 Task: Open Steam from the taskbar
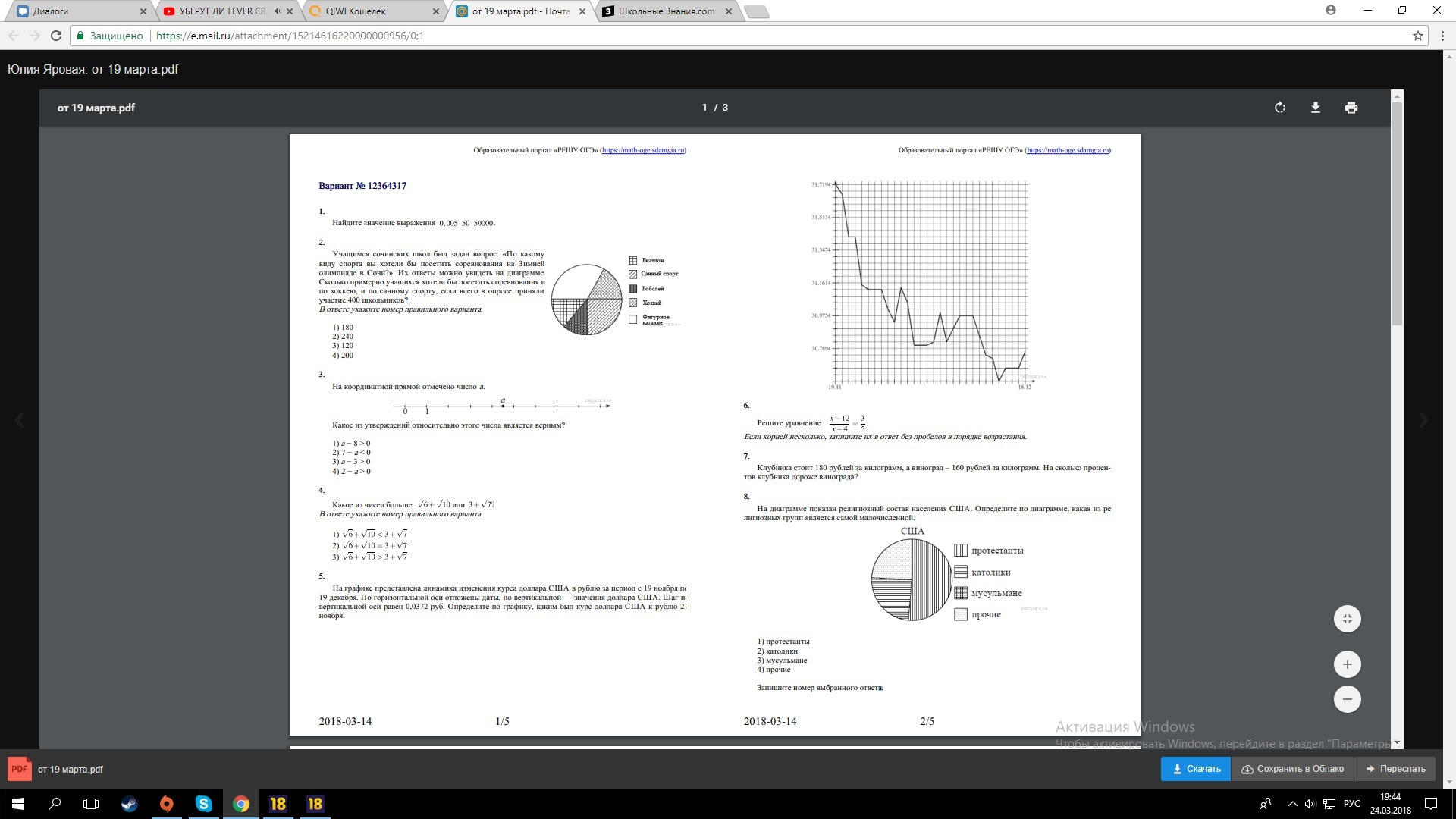coord(129,804)
